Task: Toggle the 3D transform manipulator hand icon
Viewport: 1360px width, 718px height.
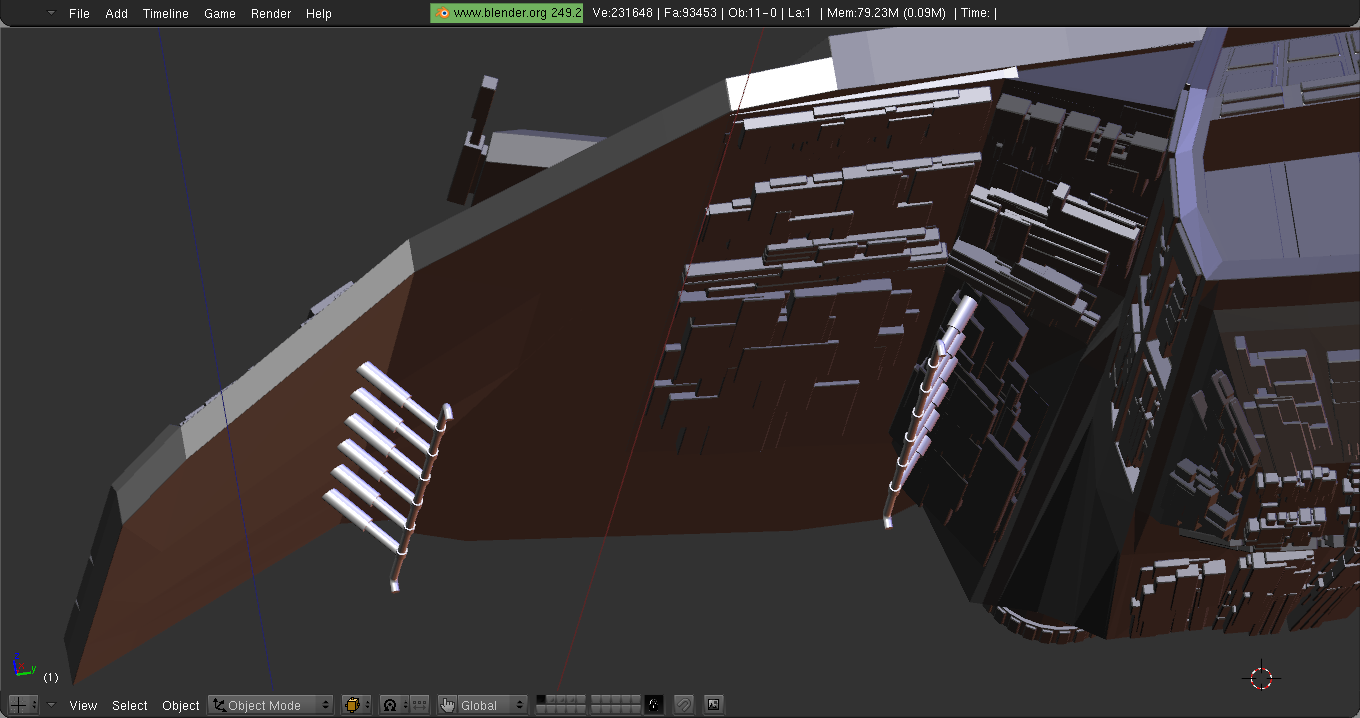Action: (x=448, y=705)
